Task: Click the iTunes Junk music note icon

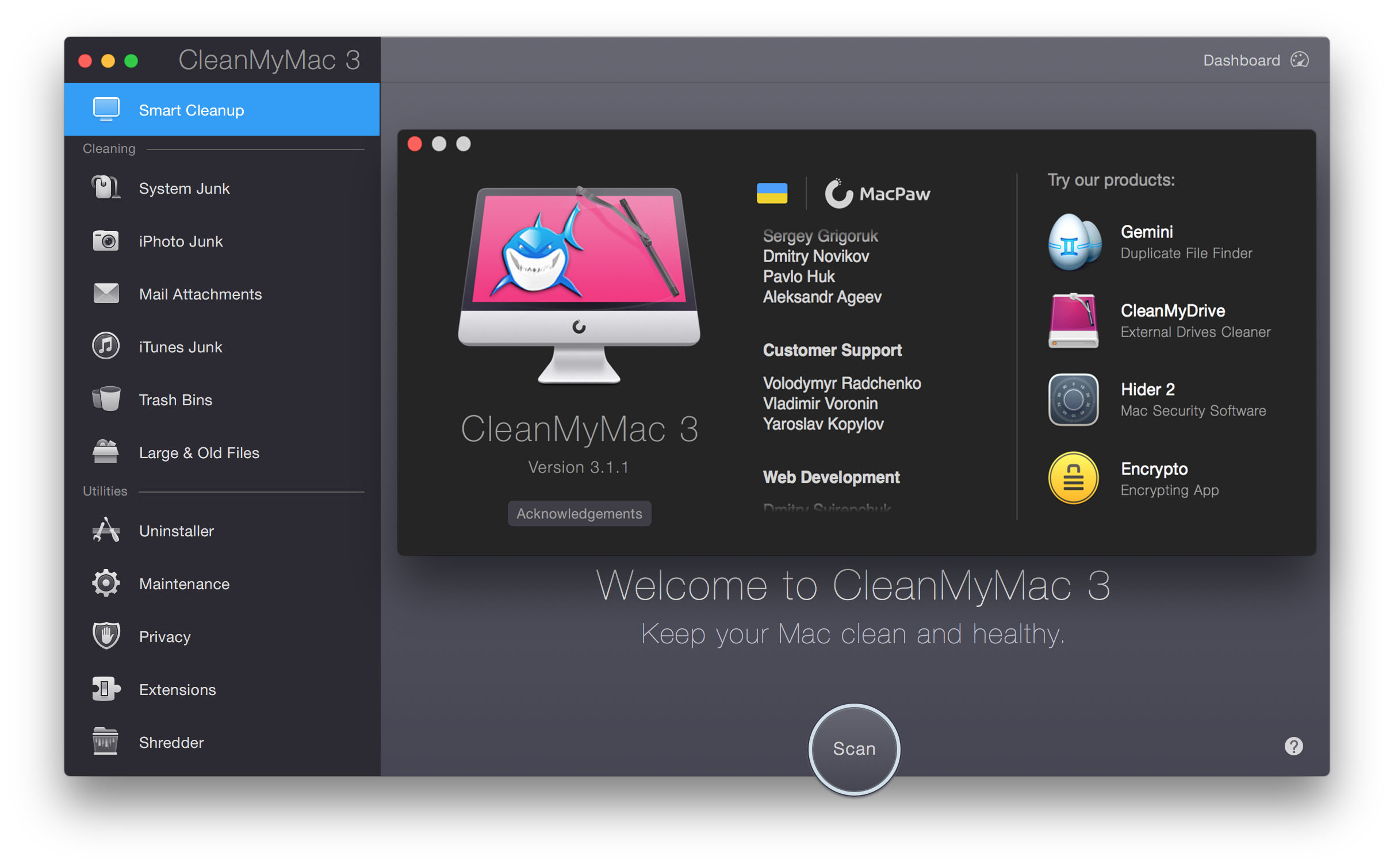Action: click(x=106, y=346)
